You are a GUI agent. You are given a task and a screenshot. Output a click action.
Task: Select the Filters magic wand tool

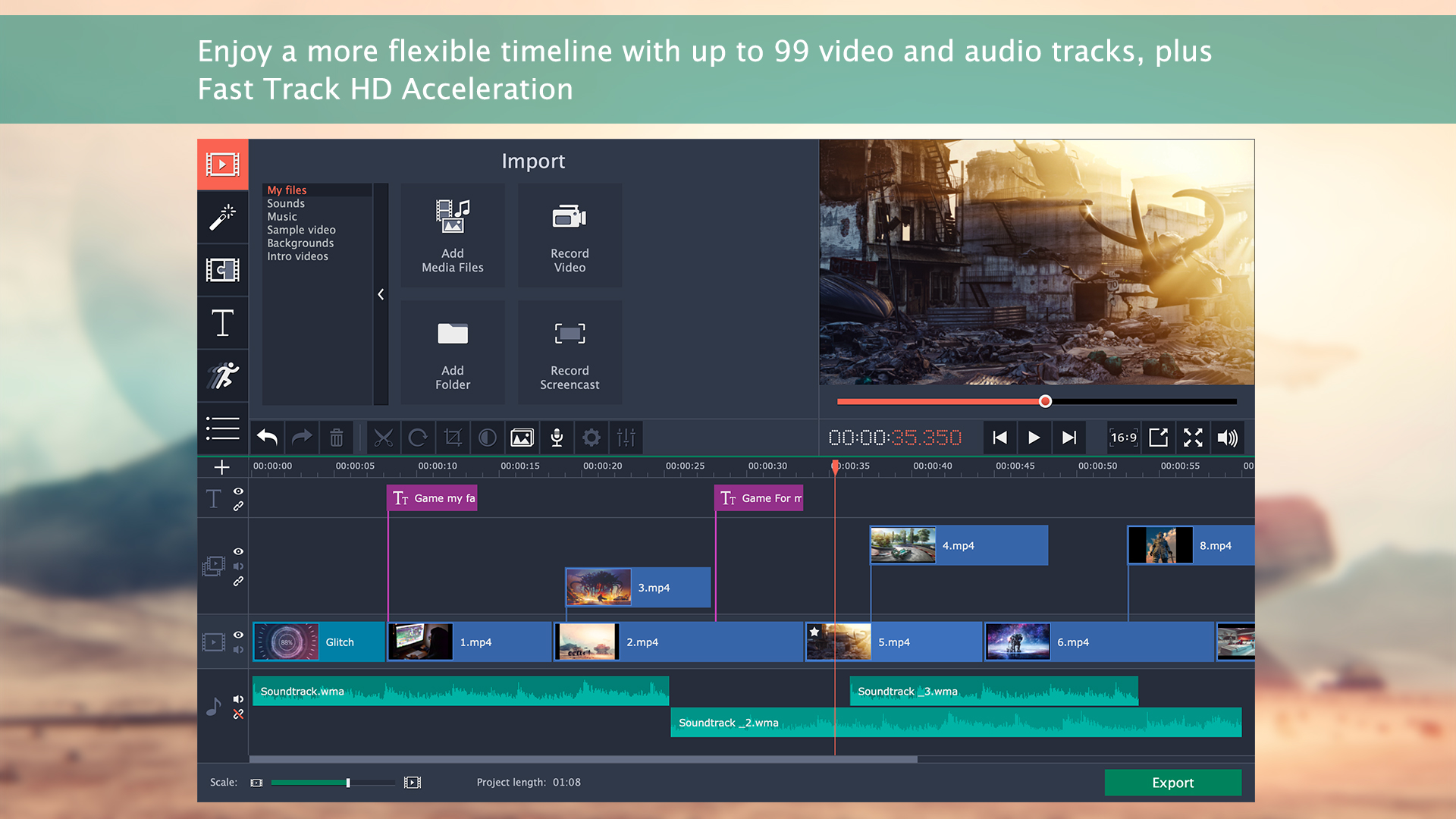point(223,217)
